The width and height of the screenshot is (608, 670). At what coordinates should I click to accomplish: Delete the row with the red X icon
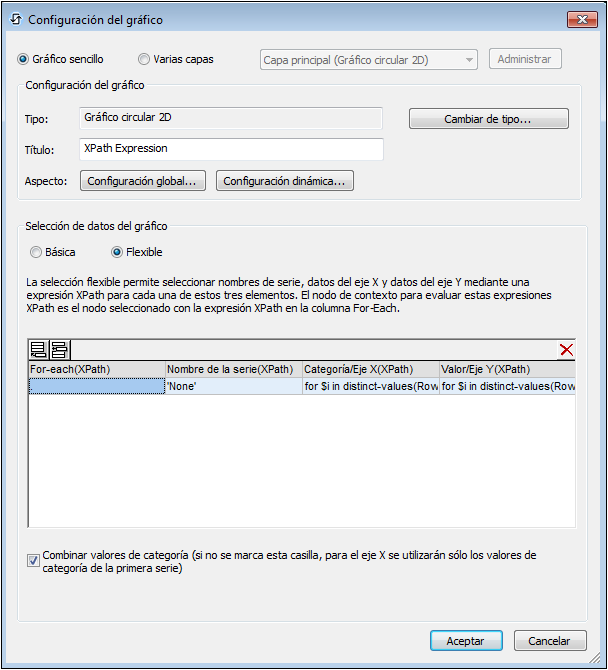point(567,350)
